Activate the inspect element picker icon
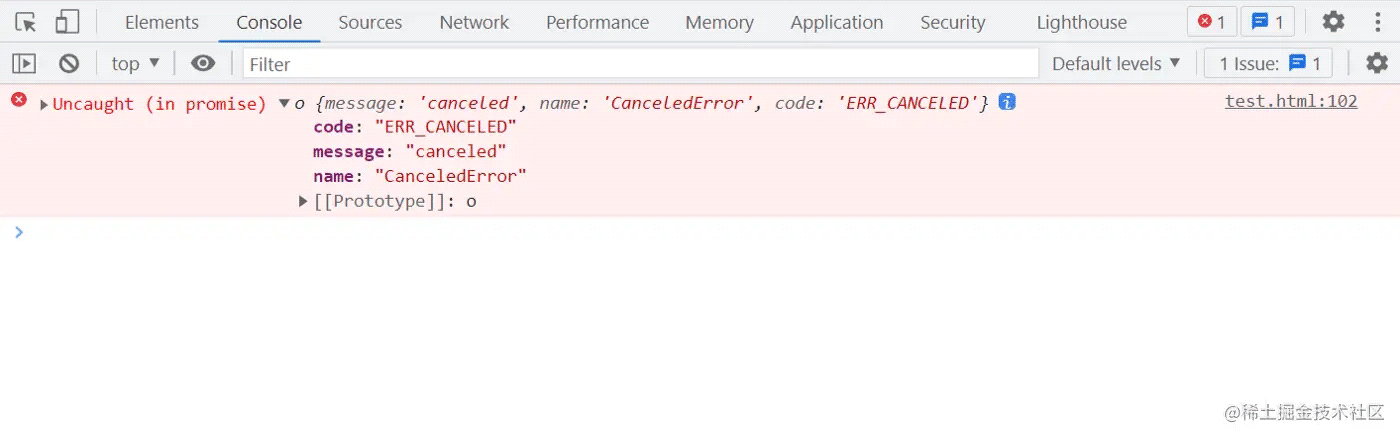 point(26,22)
